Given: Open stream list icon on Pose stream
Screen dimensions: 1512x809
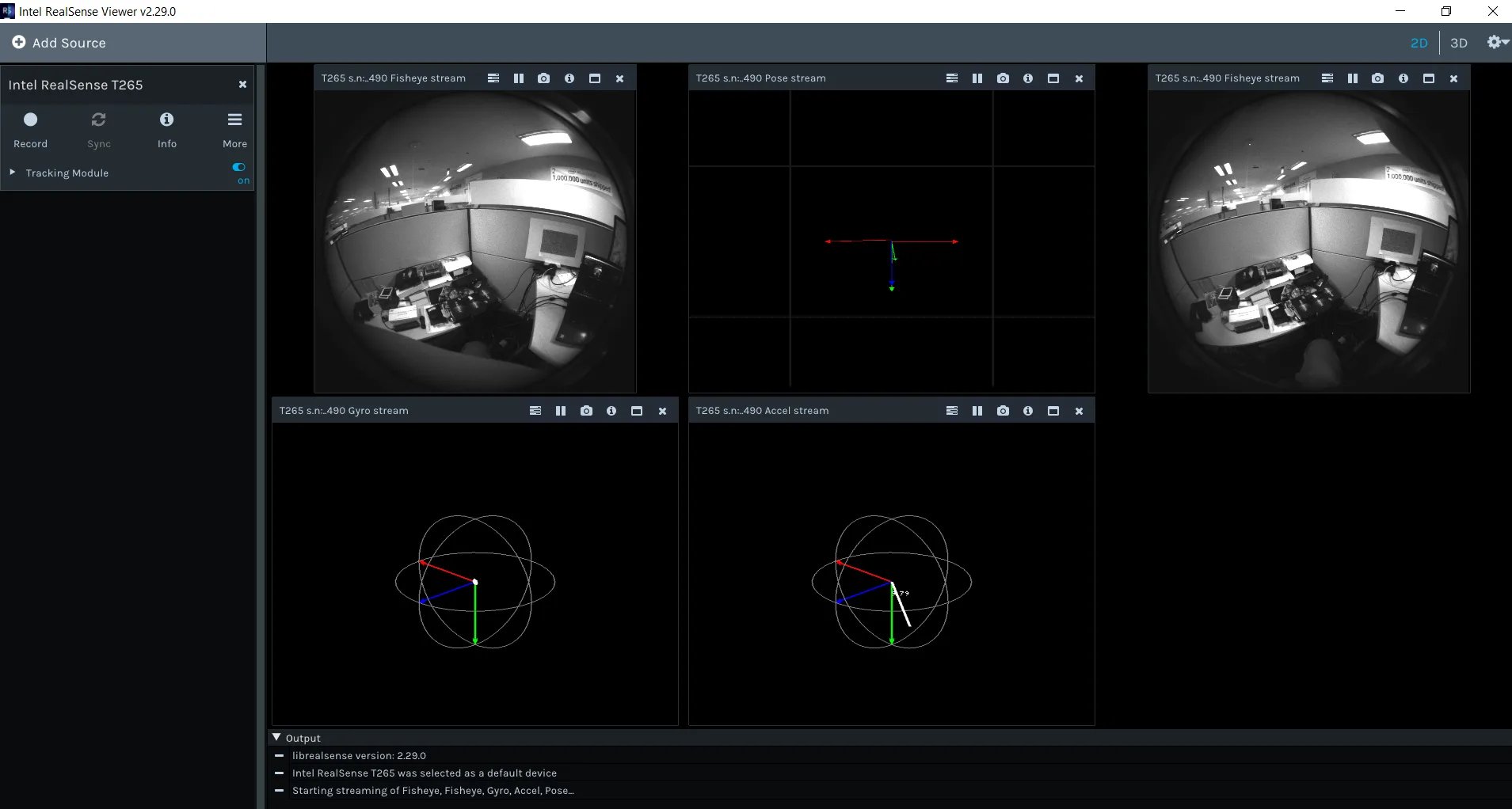Looking at the screenshot, I should pyautogui.click(x=952, y=78).
